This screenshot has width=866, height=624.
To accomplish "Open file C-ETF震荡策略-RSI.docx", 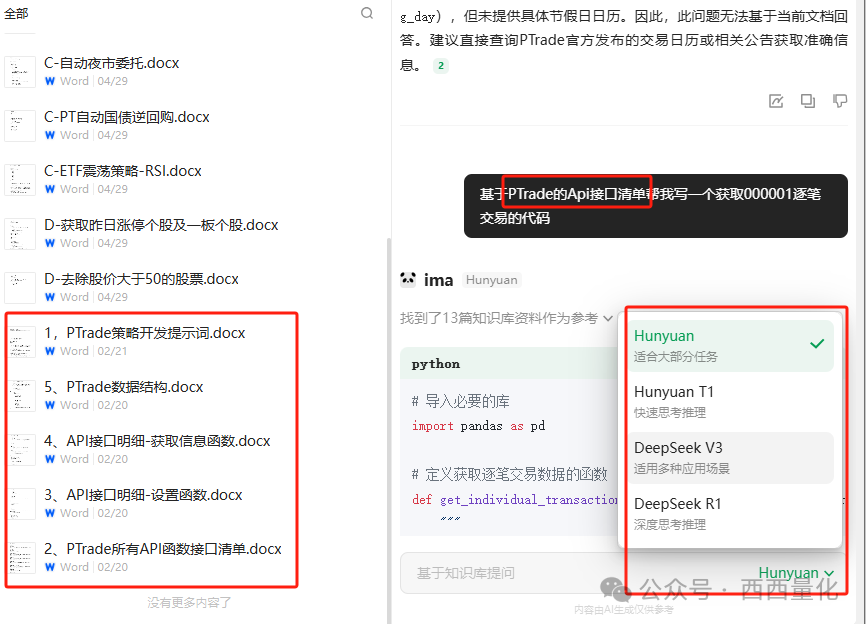I will pyautogui.click(x=123, y=171).
